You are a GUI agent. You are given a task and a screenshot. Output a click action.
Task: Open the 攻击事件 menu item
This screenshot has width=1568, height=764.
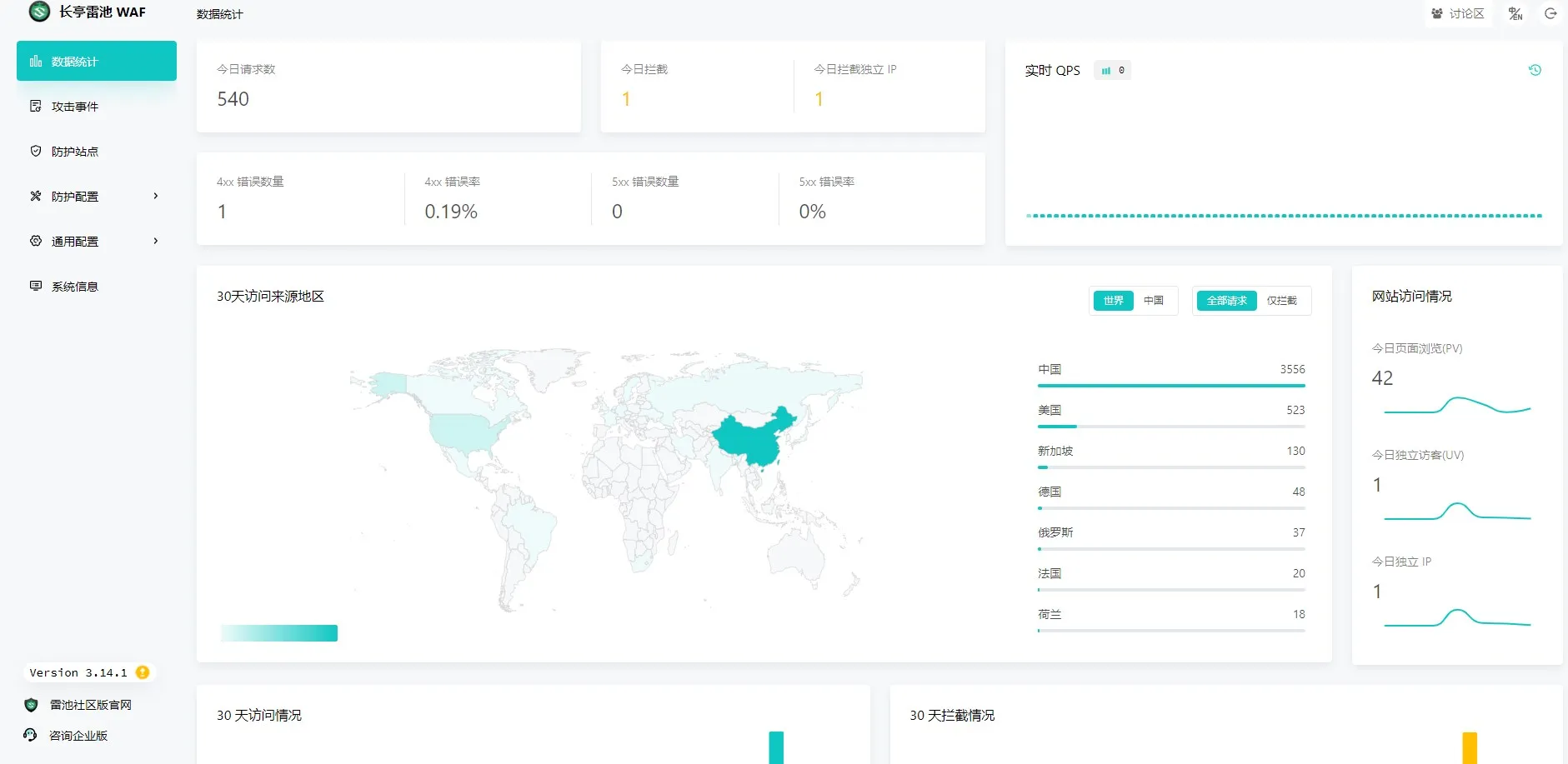75,107
